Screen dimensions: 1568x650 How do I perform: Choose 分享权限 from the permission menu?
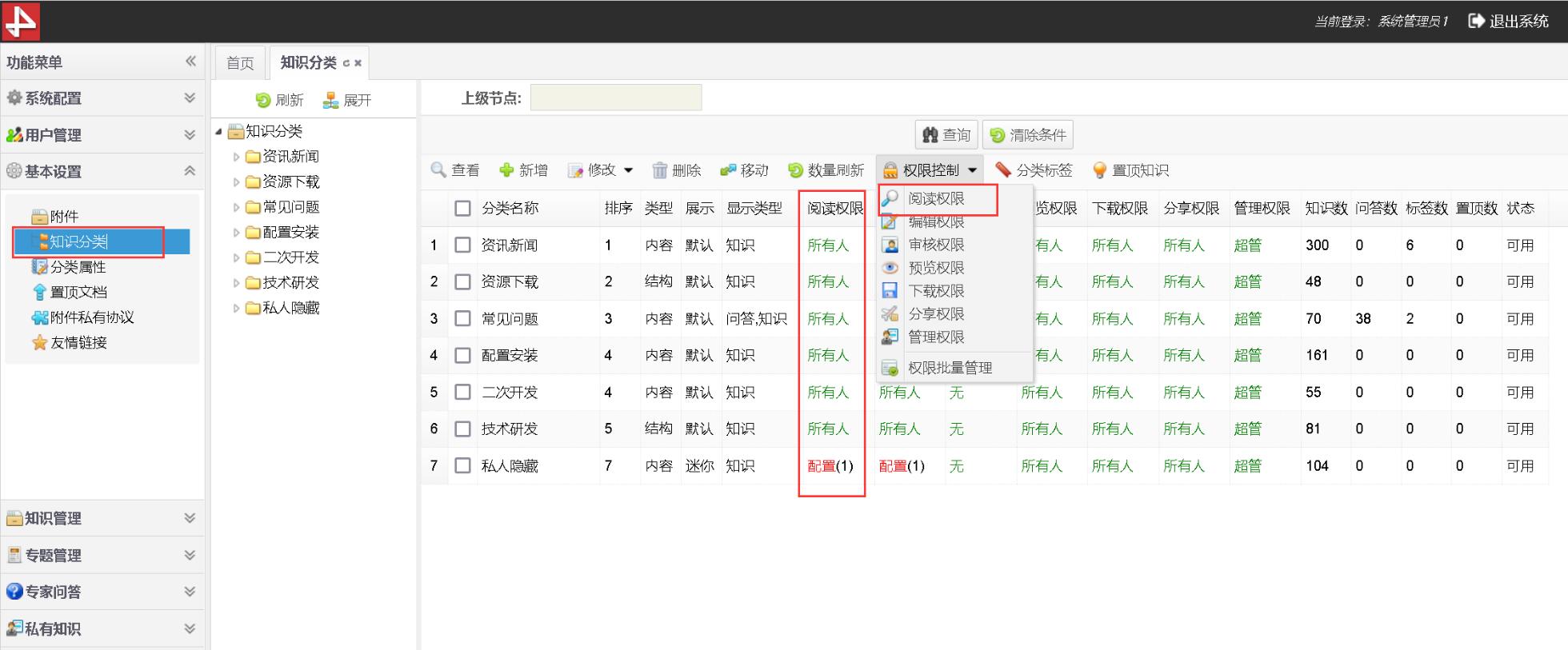[936, 314]
